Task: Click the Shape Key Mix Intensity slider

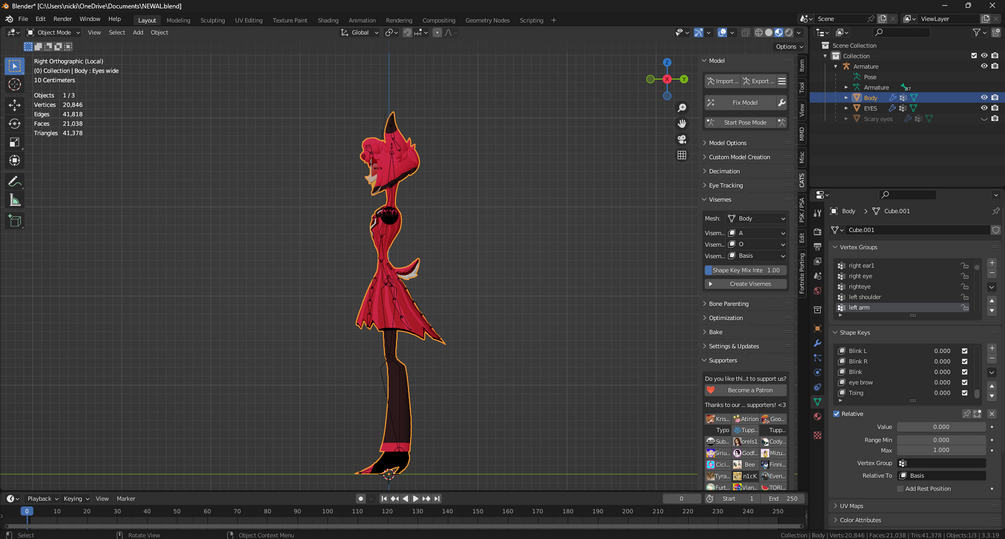Action: [745, 270]
